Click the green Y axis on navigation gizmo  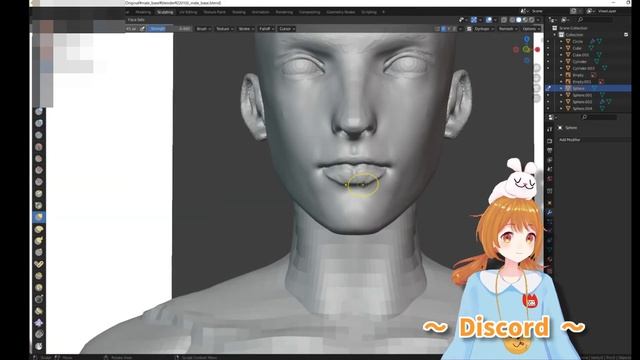(x=527, y=49)
